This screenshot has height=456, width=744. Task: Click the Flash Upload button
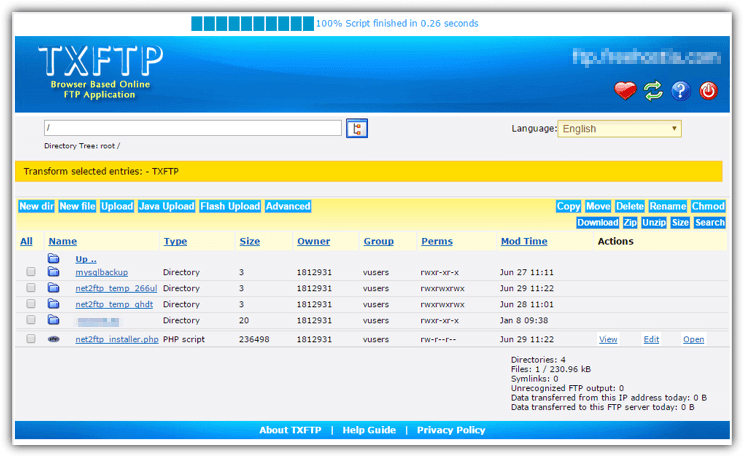click(230, 206)
